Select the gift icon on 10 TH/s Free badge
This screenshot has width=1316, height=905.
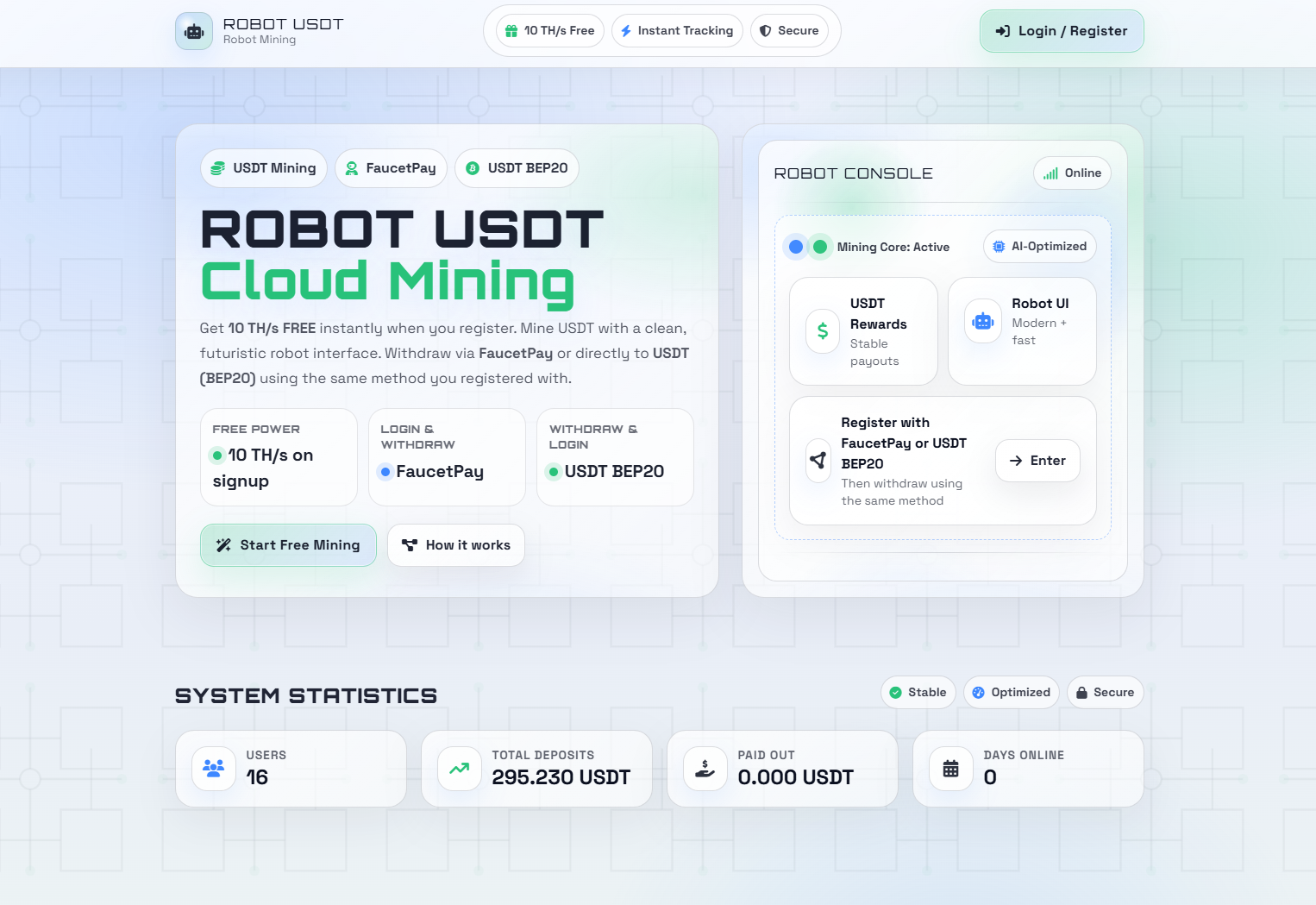(x=512, y=30)
